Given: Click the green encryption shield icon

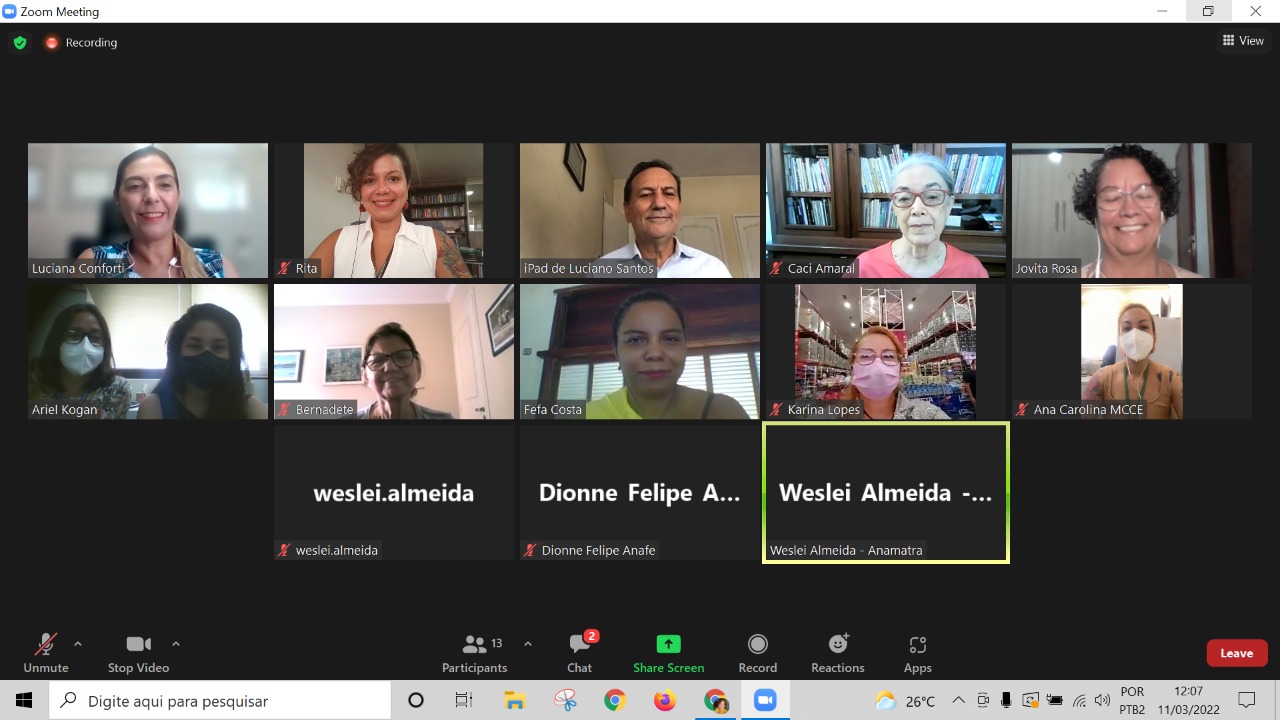Looking at the screenshot, I should tap(19, 43).
